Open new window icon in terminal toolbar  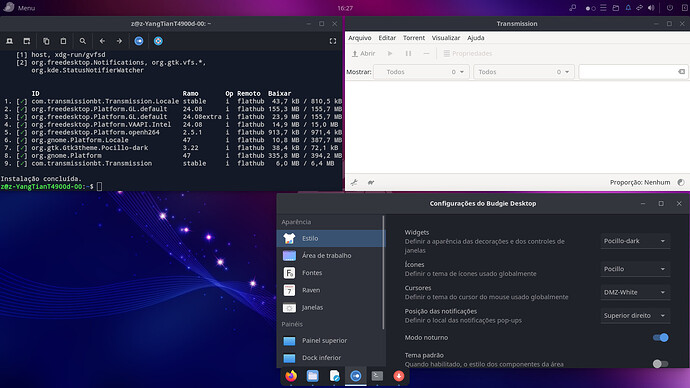coord(27,41)
